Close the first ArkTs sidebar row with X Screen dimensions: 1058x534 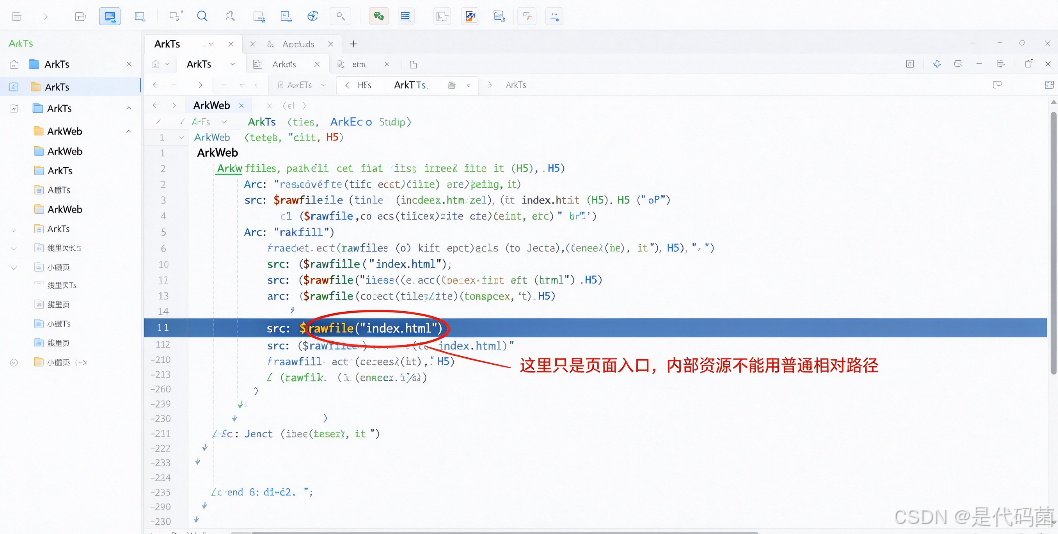click(129, 64)
